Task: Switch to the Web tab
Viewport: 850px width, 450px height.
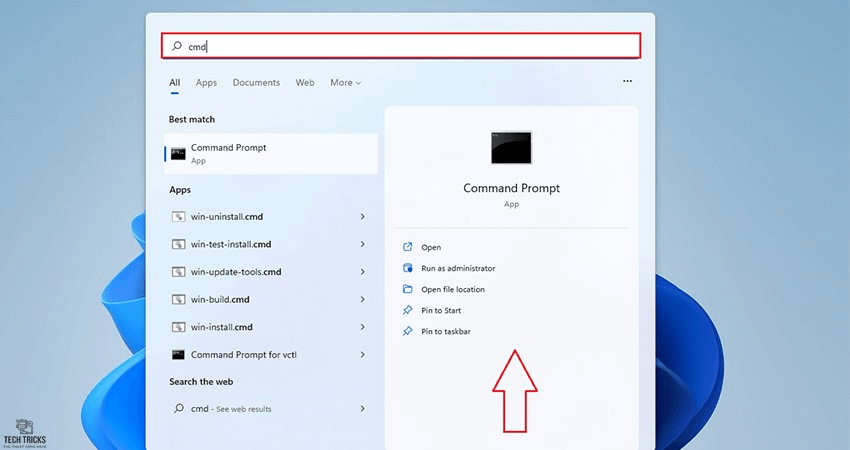Action: point(305,82)
